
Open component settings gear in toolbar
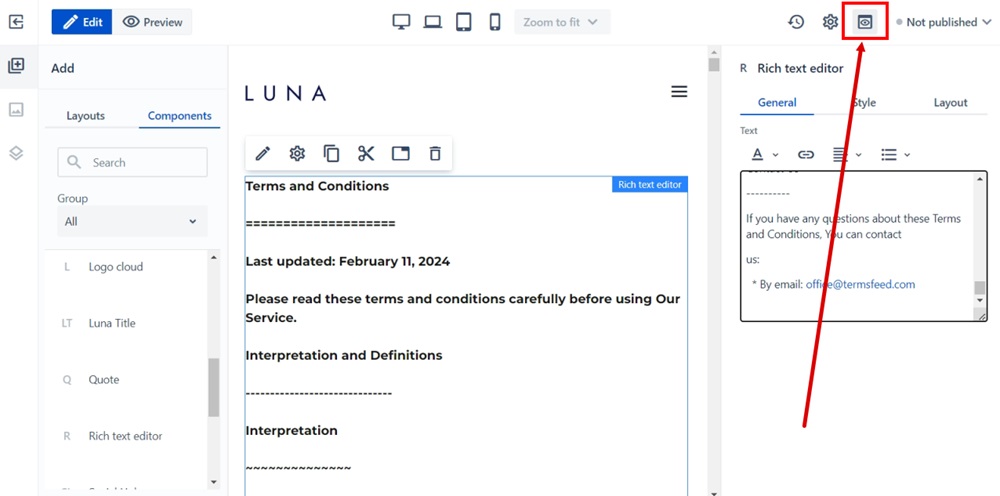point(297,154)
